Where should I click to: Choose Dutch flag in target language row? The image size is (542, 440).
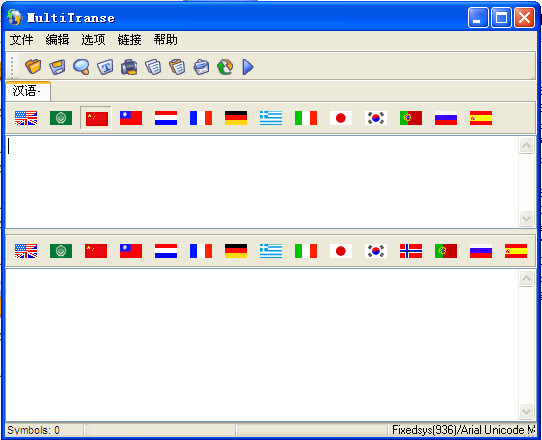click(166, 251)
